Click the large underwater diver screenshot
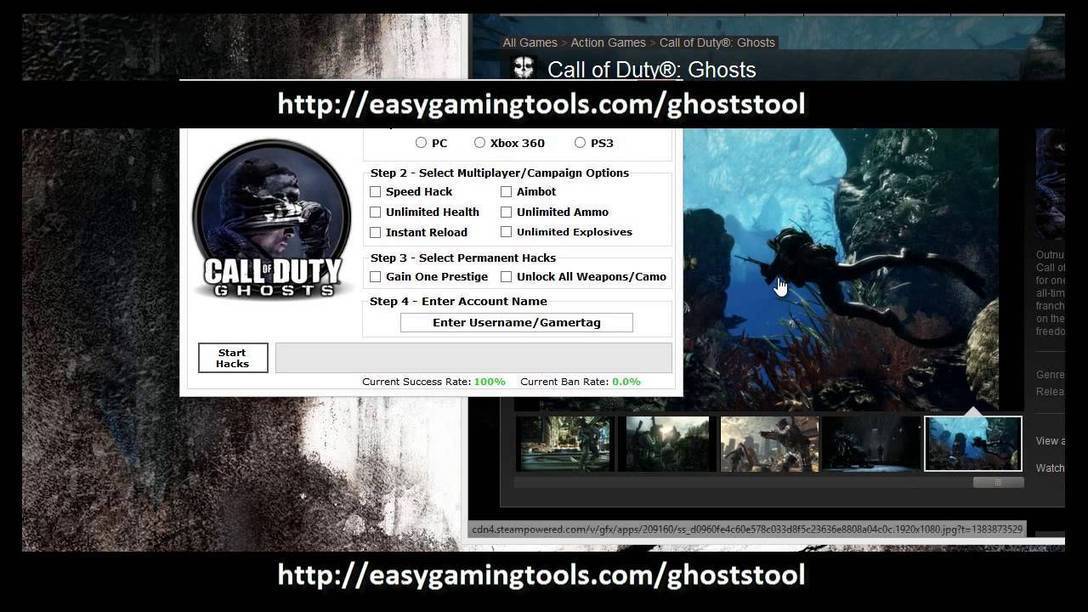This screenshot has height=612, width=1088. (840, 269)
